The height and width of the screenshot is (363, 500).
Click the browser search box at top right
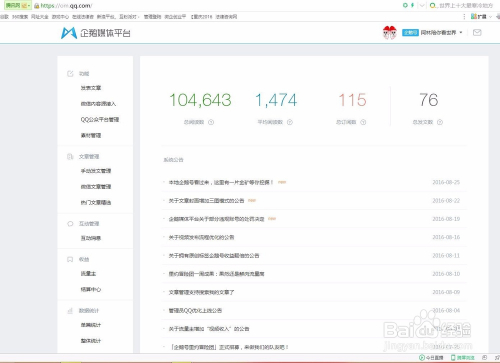[465, 6]
